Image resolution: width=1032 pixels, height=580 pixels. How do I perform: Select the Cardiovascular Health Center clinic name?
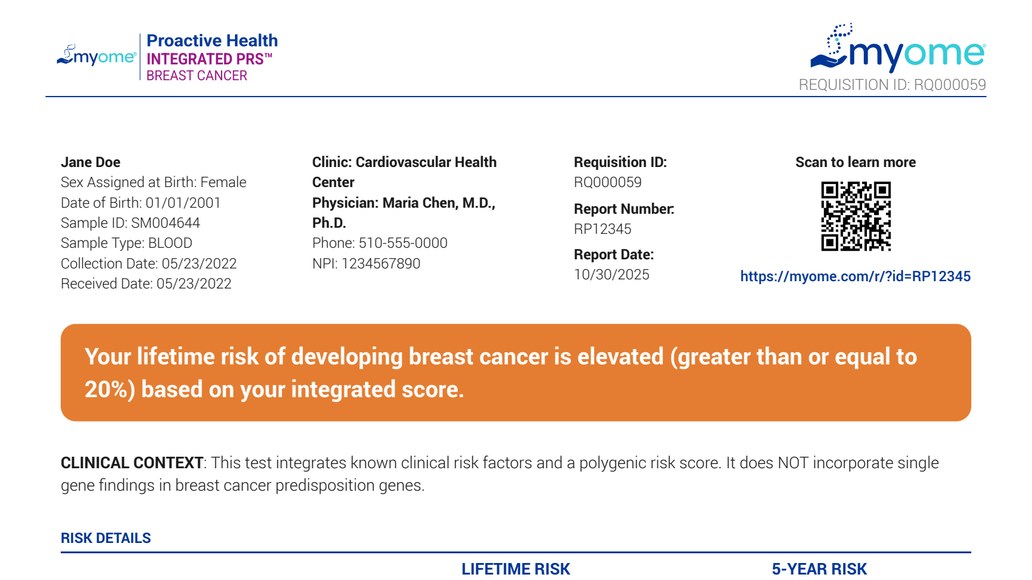click(404, 172)
